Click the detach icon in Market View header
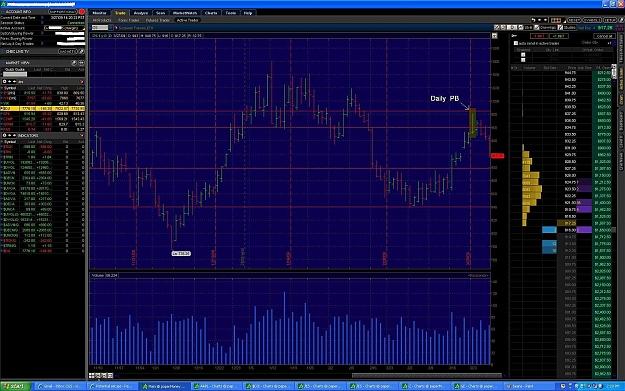 pos(81,63)
